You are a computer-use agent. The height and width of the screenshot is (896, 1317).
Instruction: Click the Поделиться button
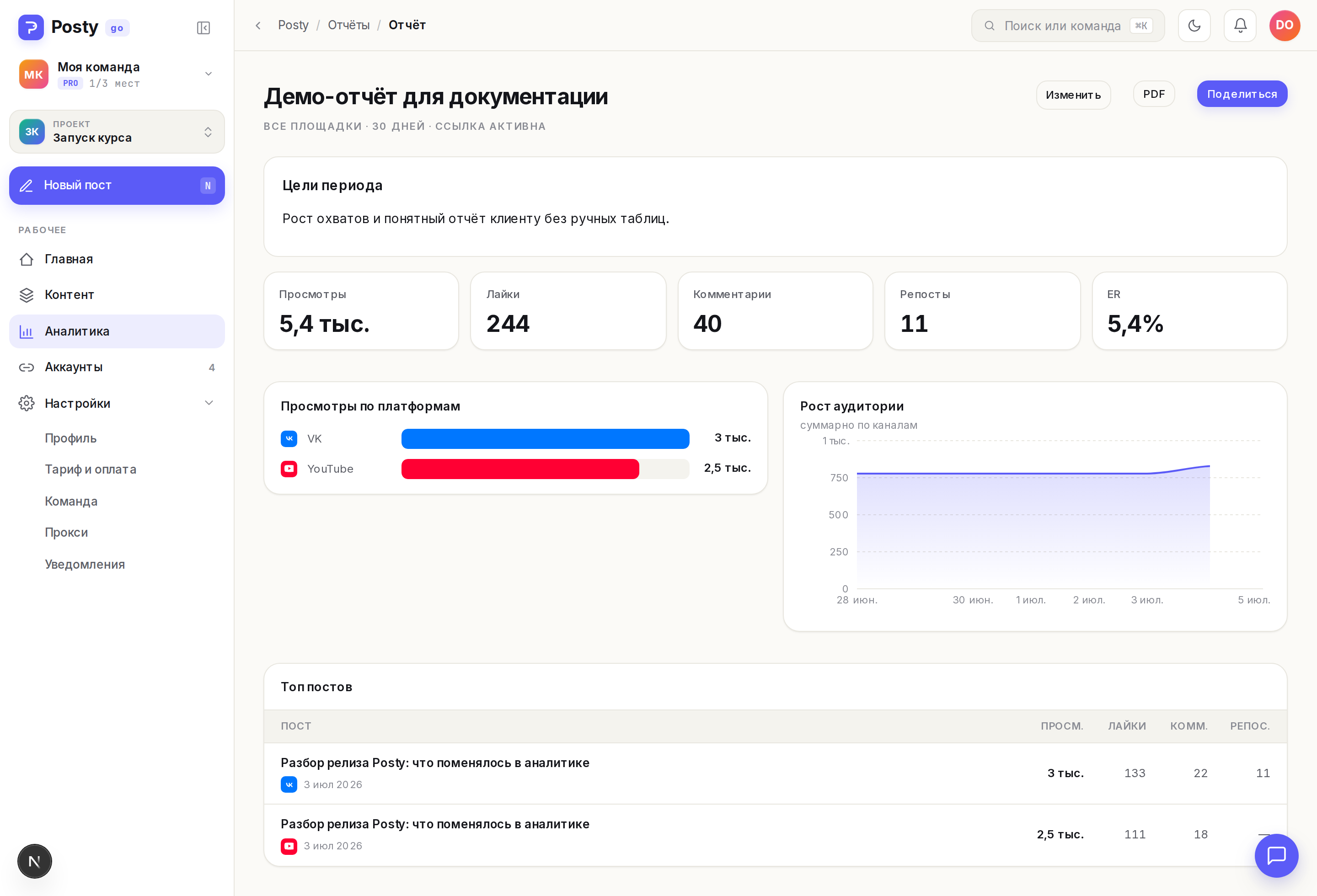(x=1242, y=94)
